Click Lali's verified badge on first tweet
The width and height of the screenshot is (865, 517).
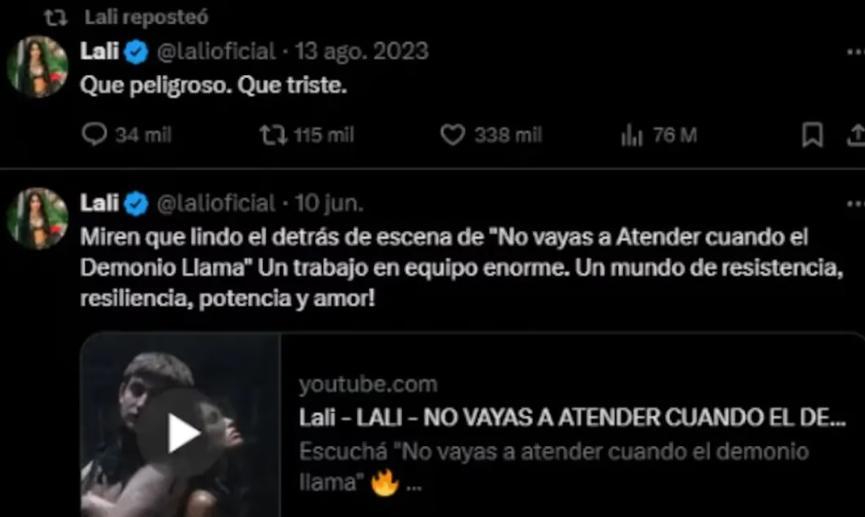pyautogui.click(x=136, y=52)
